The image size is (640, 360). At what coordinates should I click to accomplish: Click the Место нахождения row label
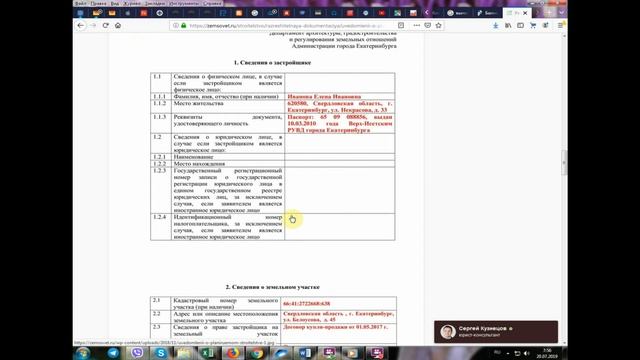click(x=199, y=164)
